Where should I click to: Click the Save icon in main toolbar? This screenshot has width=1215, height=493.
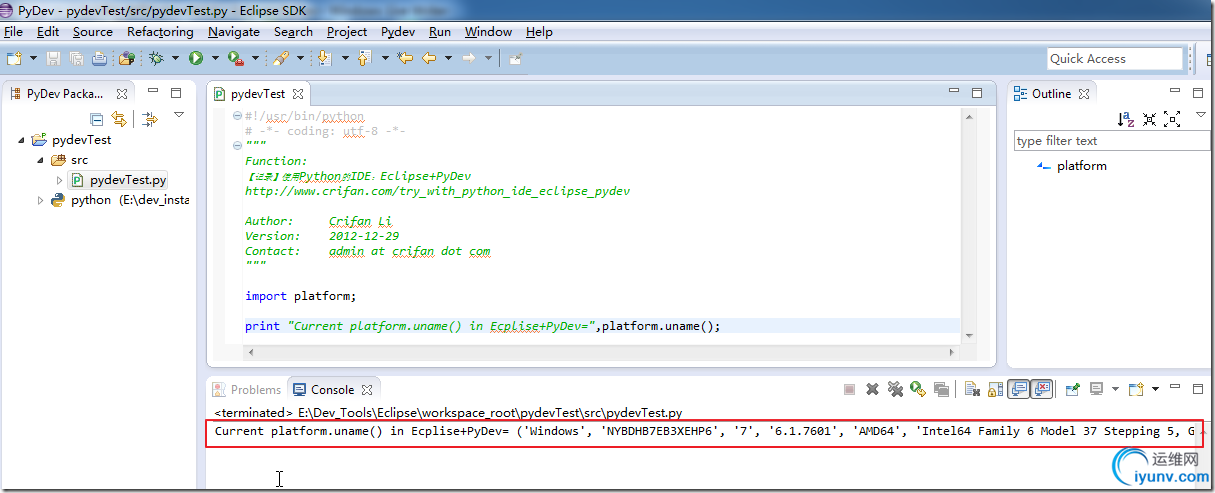[x=53, y=58]
